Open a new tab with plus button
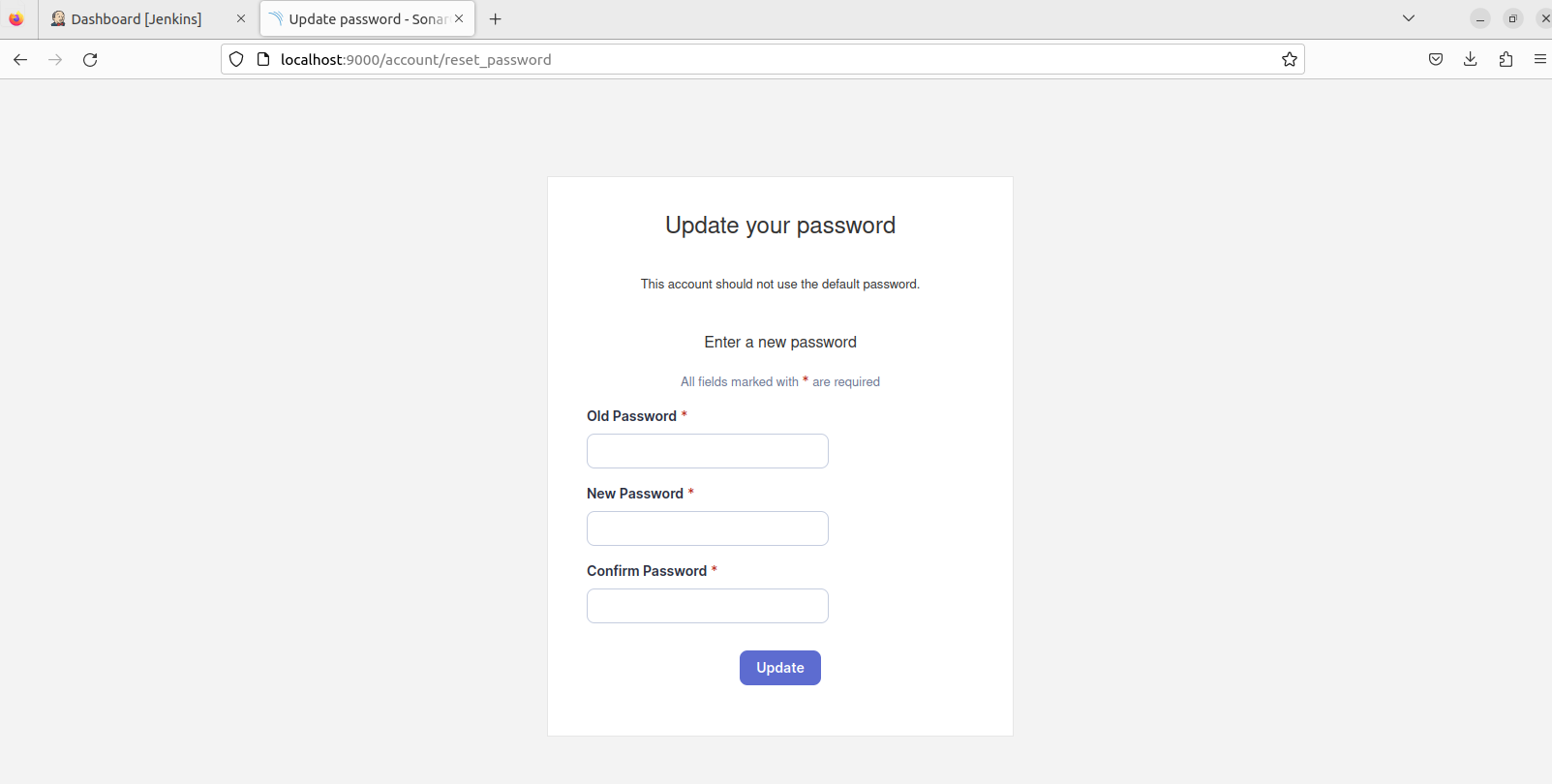 coord(496,18)
